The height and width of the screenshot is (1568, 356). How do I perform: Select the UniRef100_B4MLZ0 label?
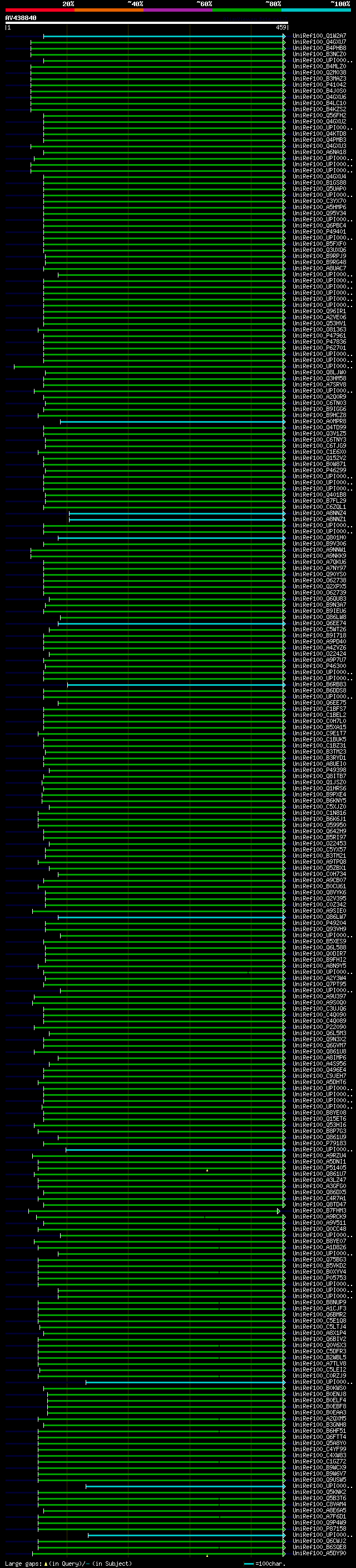pos(319,66)
